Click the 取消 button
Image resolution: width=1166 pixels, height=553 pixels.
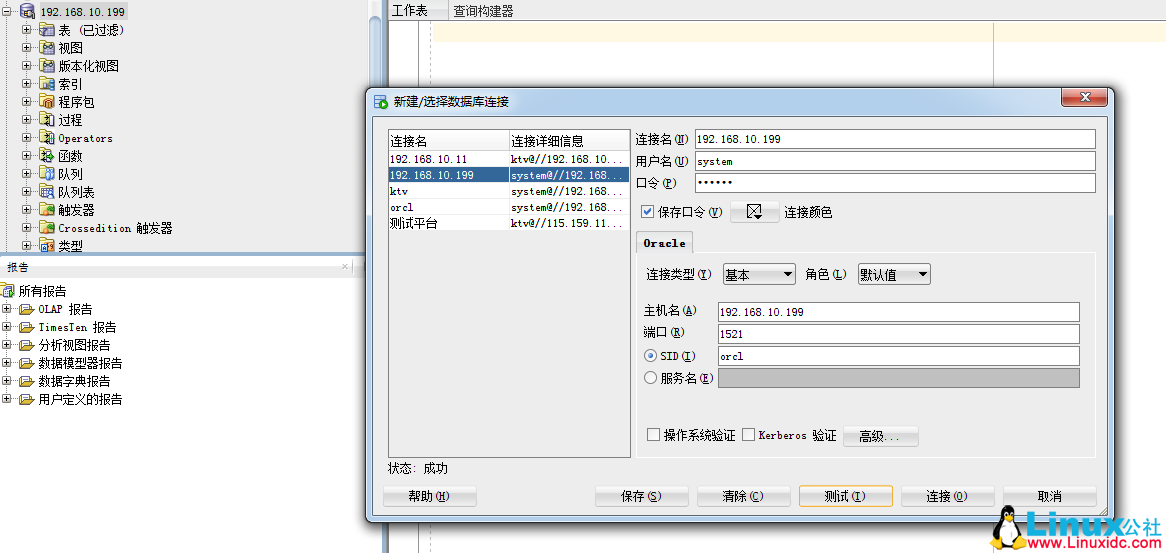click(1049, 497)
